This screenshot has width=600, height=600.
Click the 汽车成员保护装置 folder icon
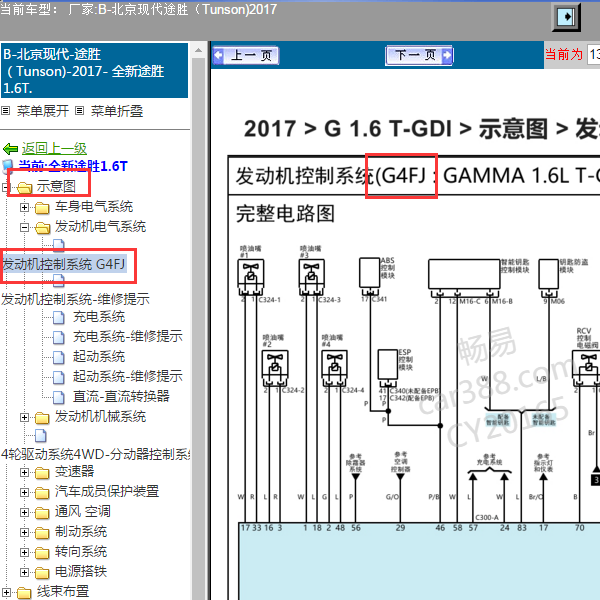(x=42, y=493)
